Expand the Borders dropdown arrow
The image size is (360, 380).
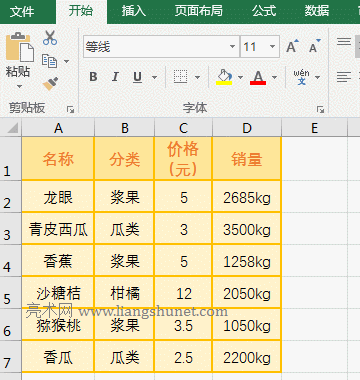[197, 77]
